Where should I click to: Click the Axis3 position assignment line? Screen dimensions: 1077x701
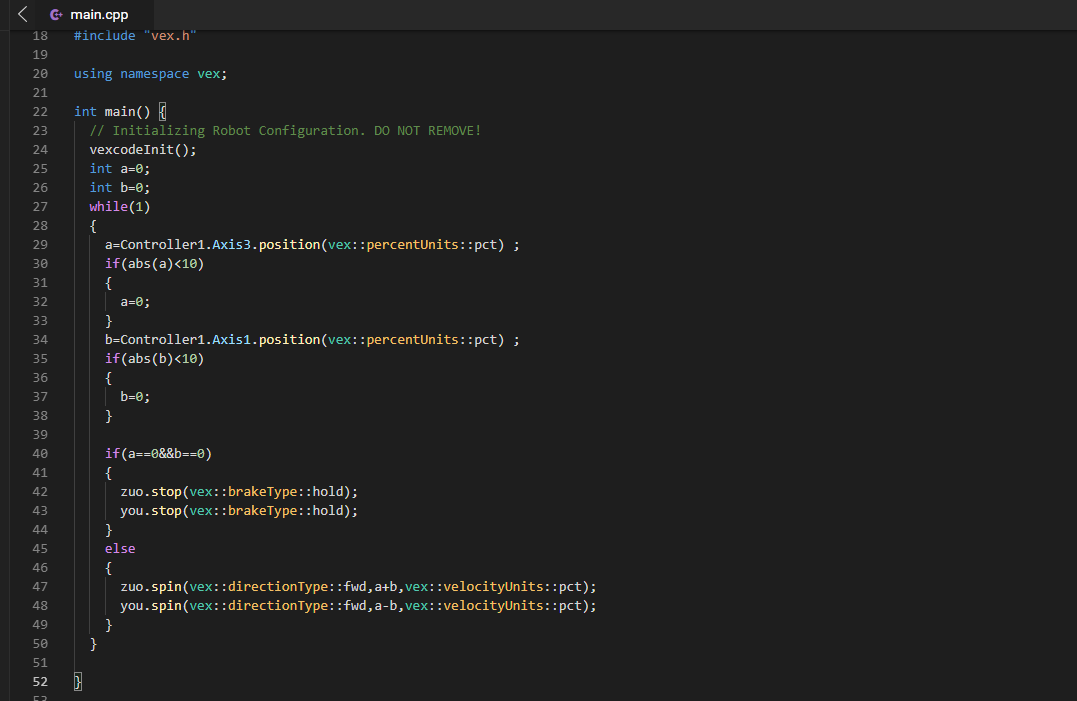pyautogui.click(x=312, y=244)
